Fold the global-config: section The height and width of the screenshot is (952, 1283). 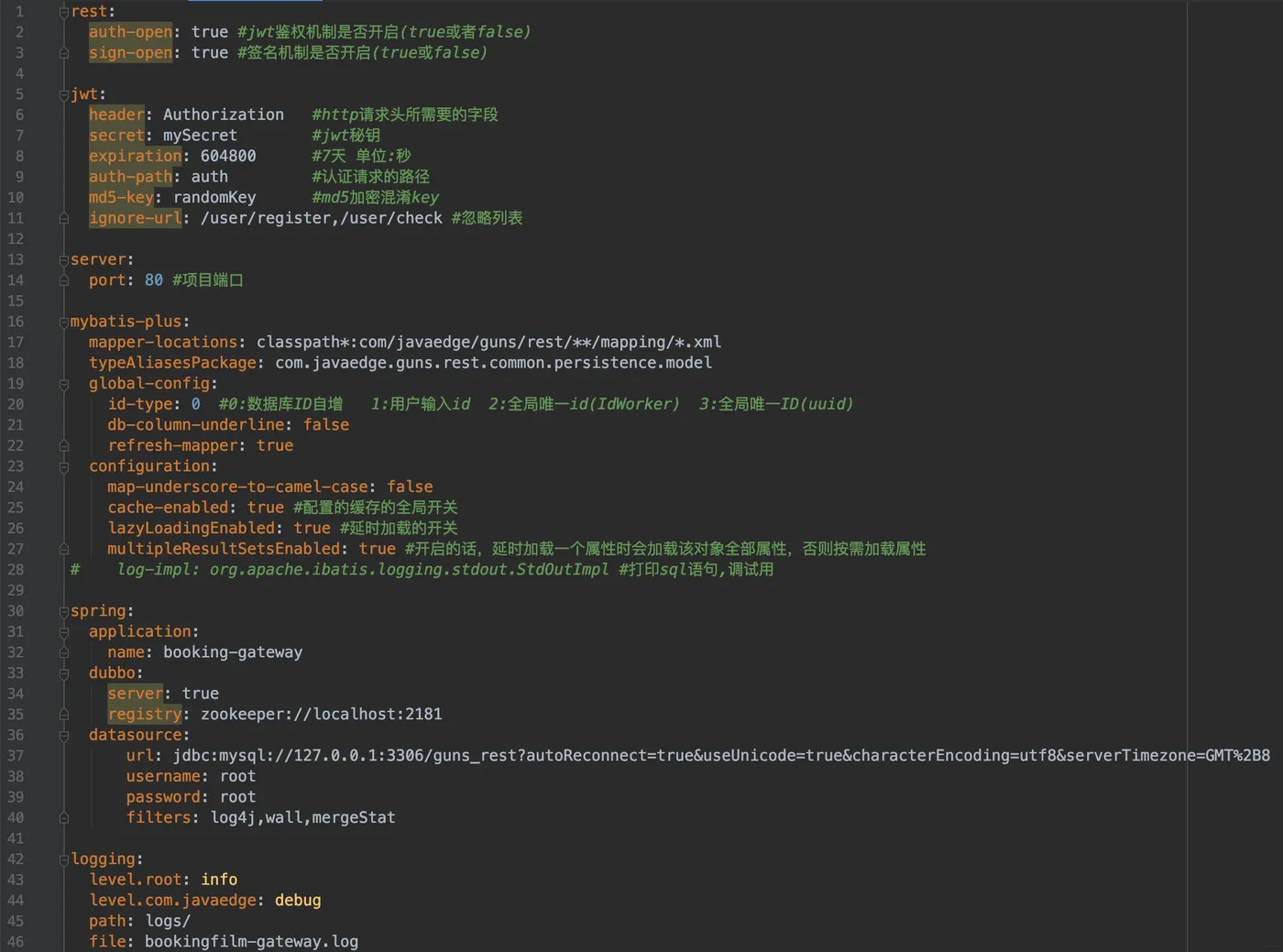pos(64,384)
